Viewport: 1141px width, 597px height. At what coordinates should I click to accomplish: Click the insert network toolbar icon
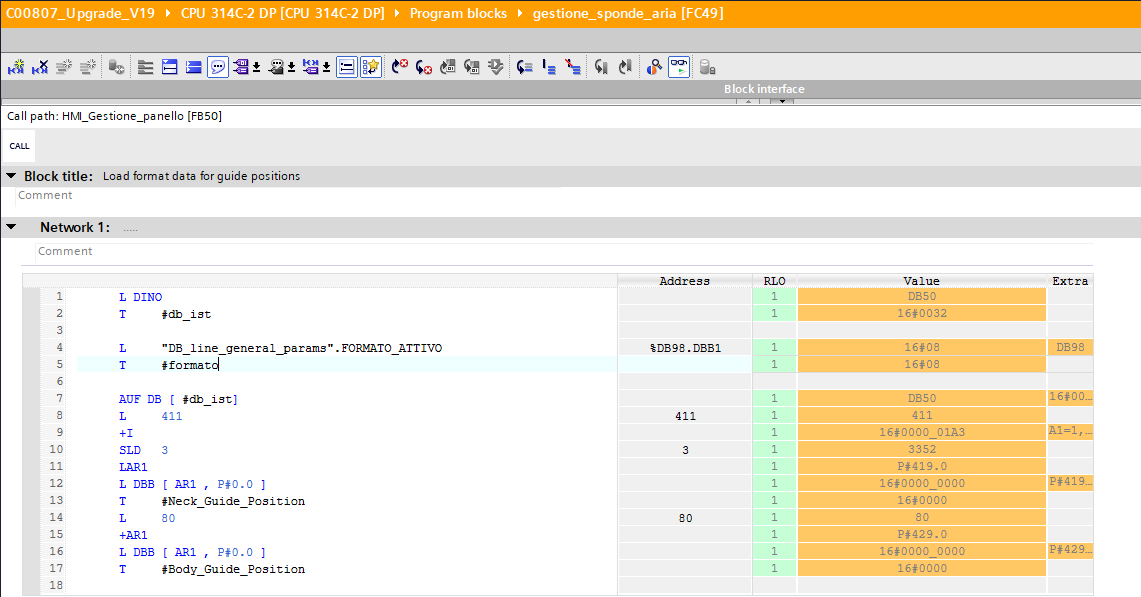tap(16, 67)
